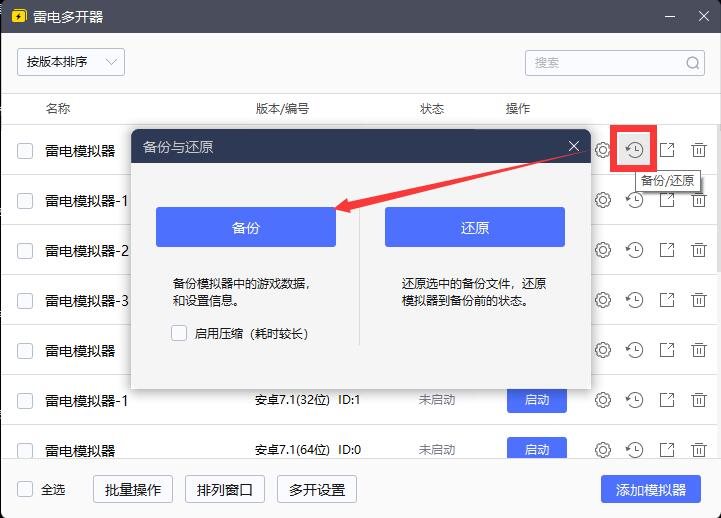
Task: Click the 状态 column header
Action: click(432, 108)
